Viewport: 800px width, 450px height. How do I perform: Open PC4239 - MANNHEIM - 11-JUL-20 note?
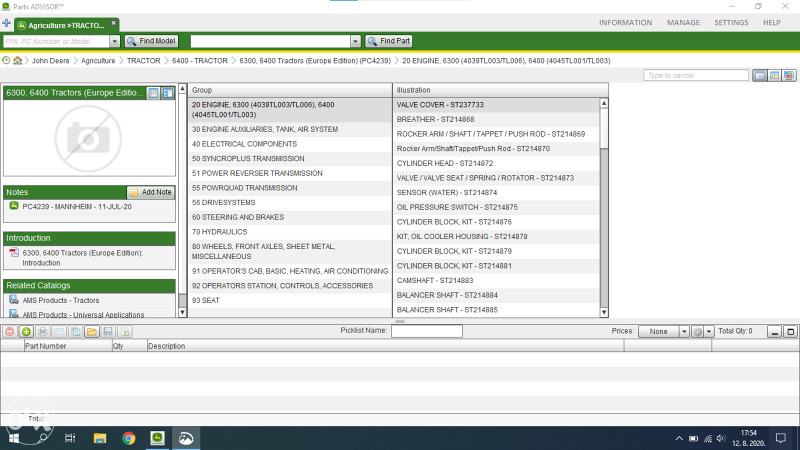(x=77, y=207)
